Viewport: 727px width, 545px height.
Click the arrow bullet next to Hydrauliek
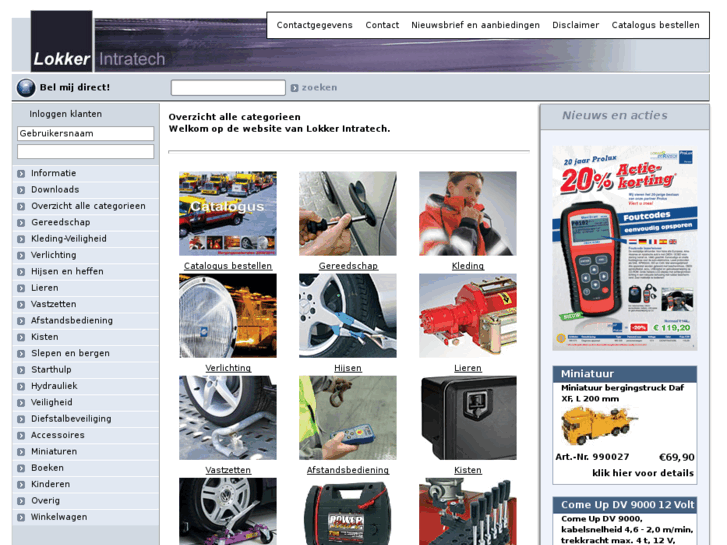click(x=21, y=386)
